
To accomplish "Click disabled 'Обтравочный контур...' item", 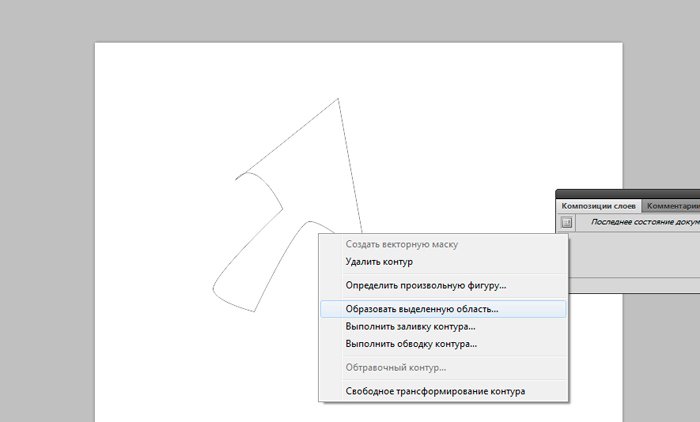I will [396, 368].
